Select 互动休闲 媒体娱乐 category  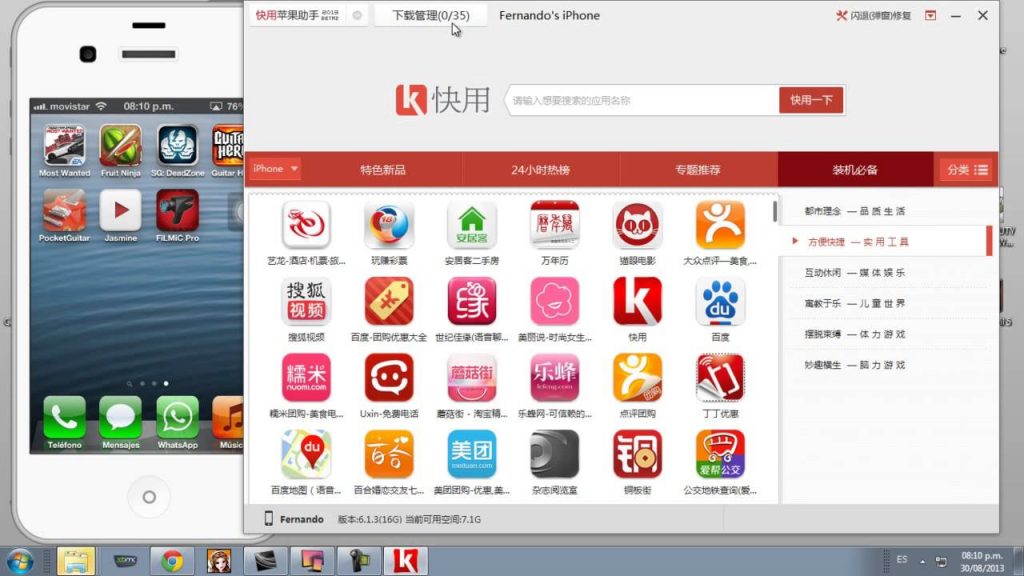coord(855,272)
